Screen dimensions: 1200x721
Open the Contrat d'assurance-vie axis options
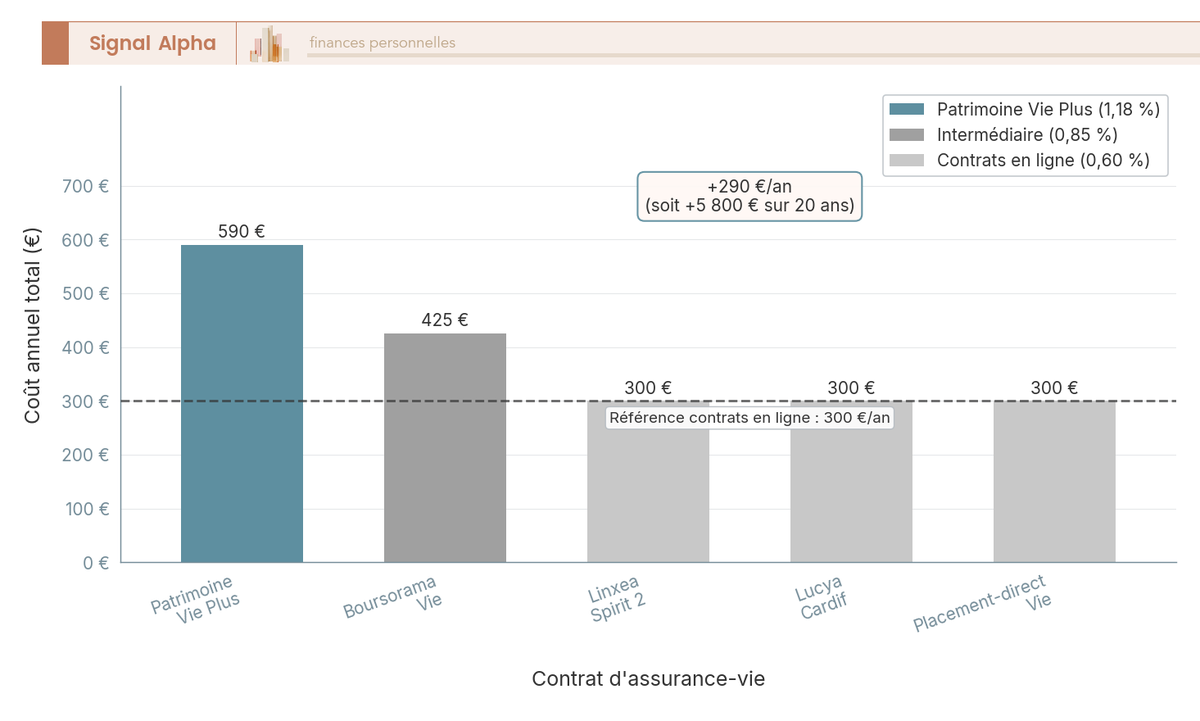click(648, 678)
